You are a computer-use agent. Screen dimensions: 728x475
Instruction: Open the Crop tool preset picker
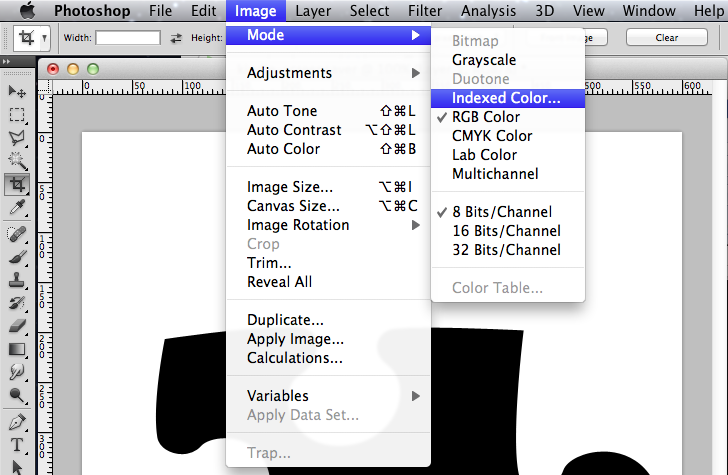coord(32,38)
